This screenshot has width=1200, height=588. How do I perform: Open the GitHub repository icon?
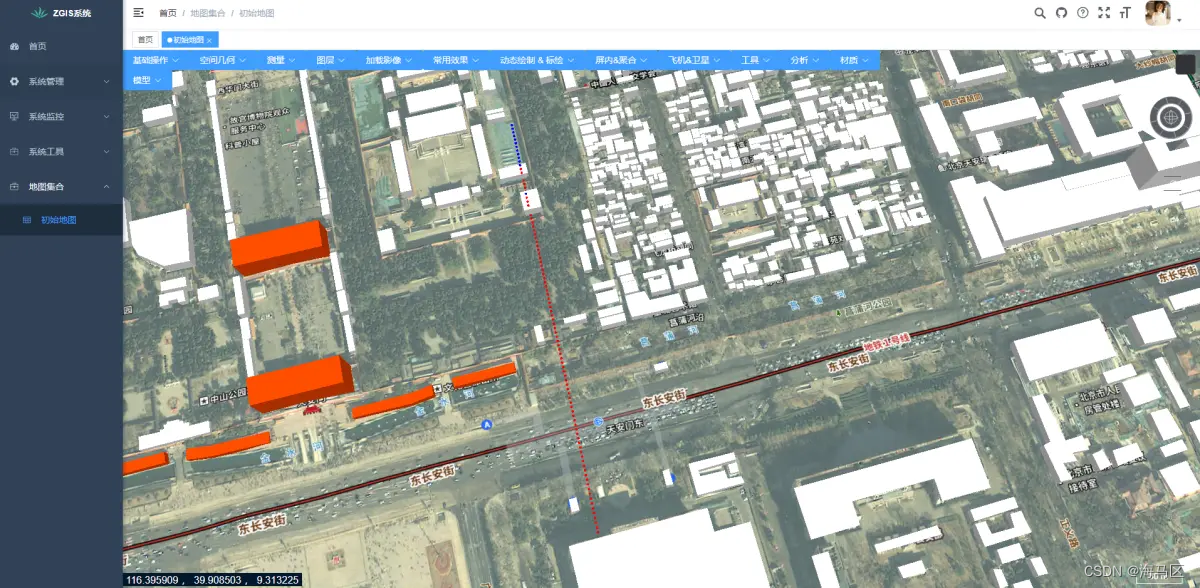pyautogui.click(x=1062, y=13)
